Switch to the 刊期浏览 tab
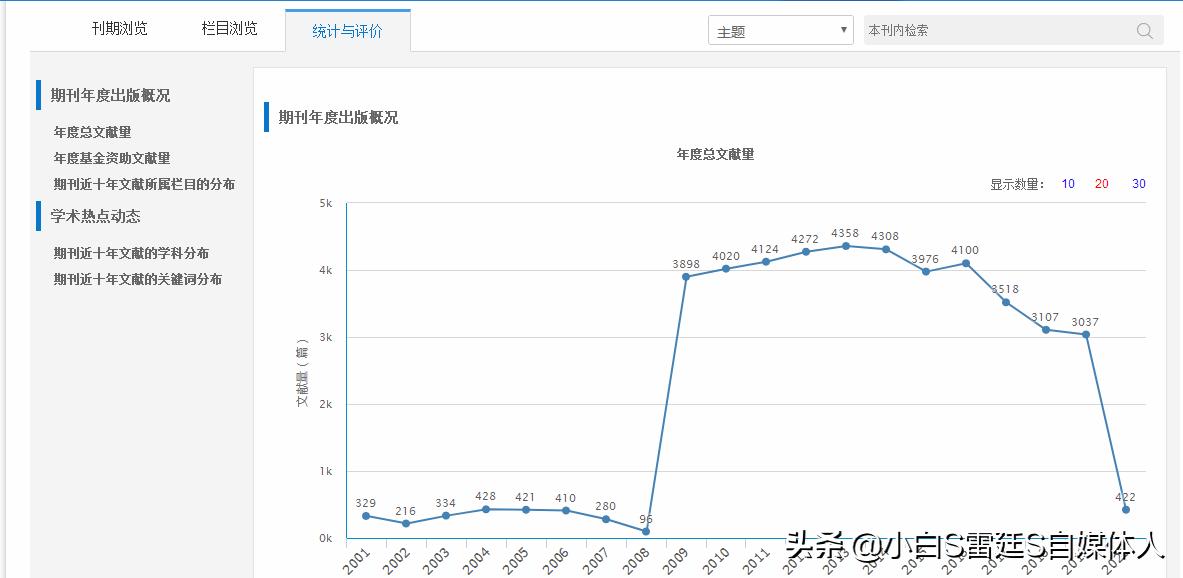The height and width of the screenshot is (578, 1183). [x=118, y=28]
